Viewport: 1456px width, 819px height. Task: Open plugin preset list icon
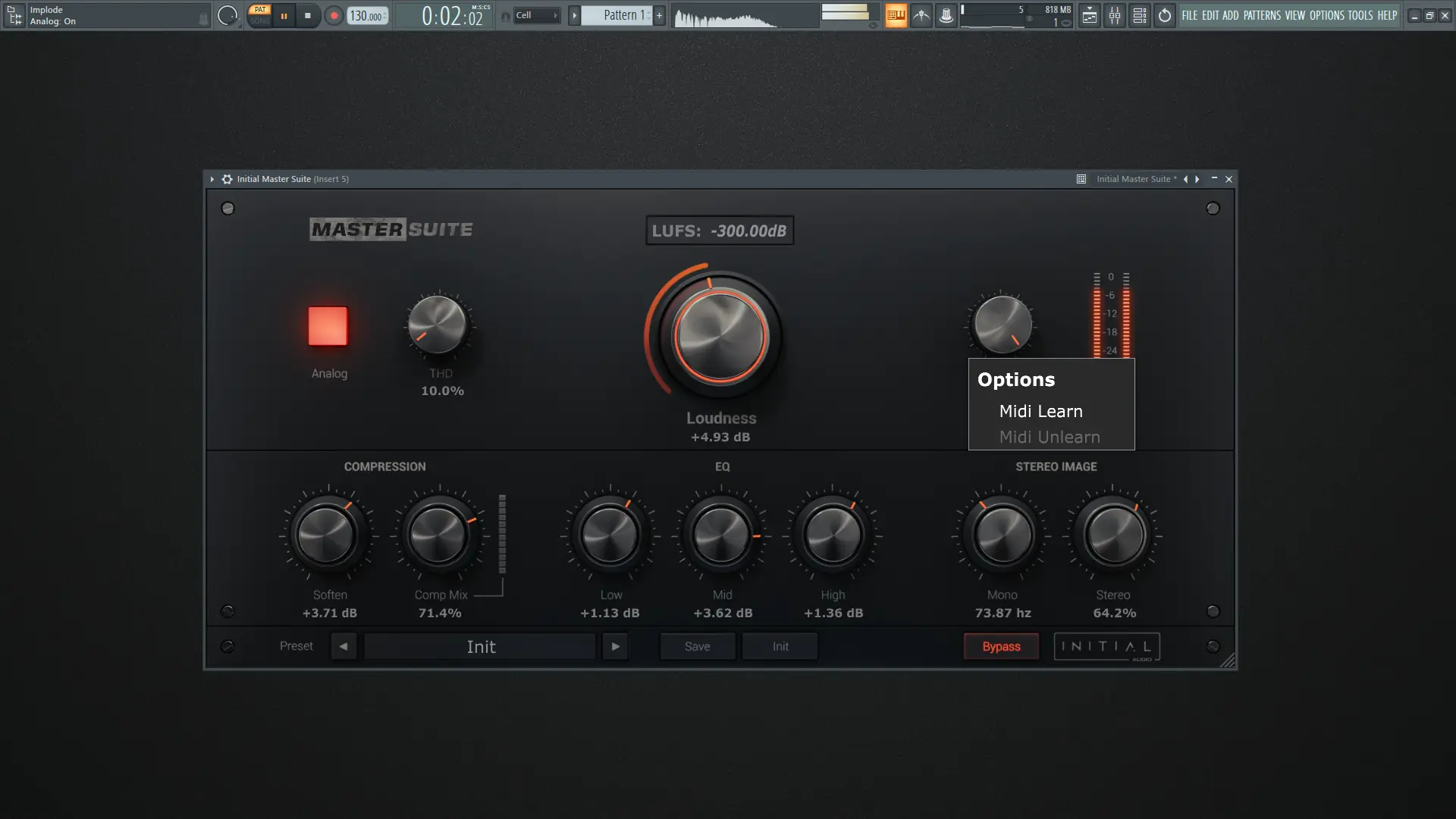pyautogui.click(x=1081, y=179)
